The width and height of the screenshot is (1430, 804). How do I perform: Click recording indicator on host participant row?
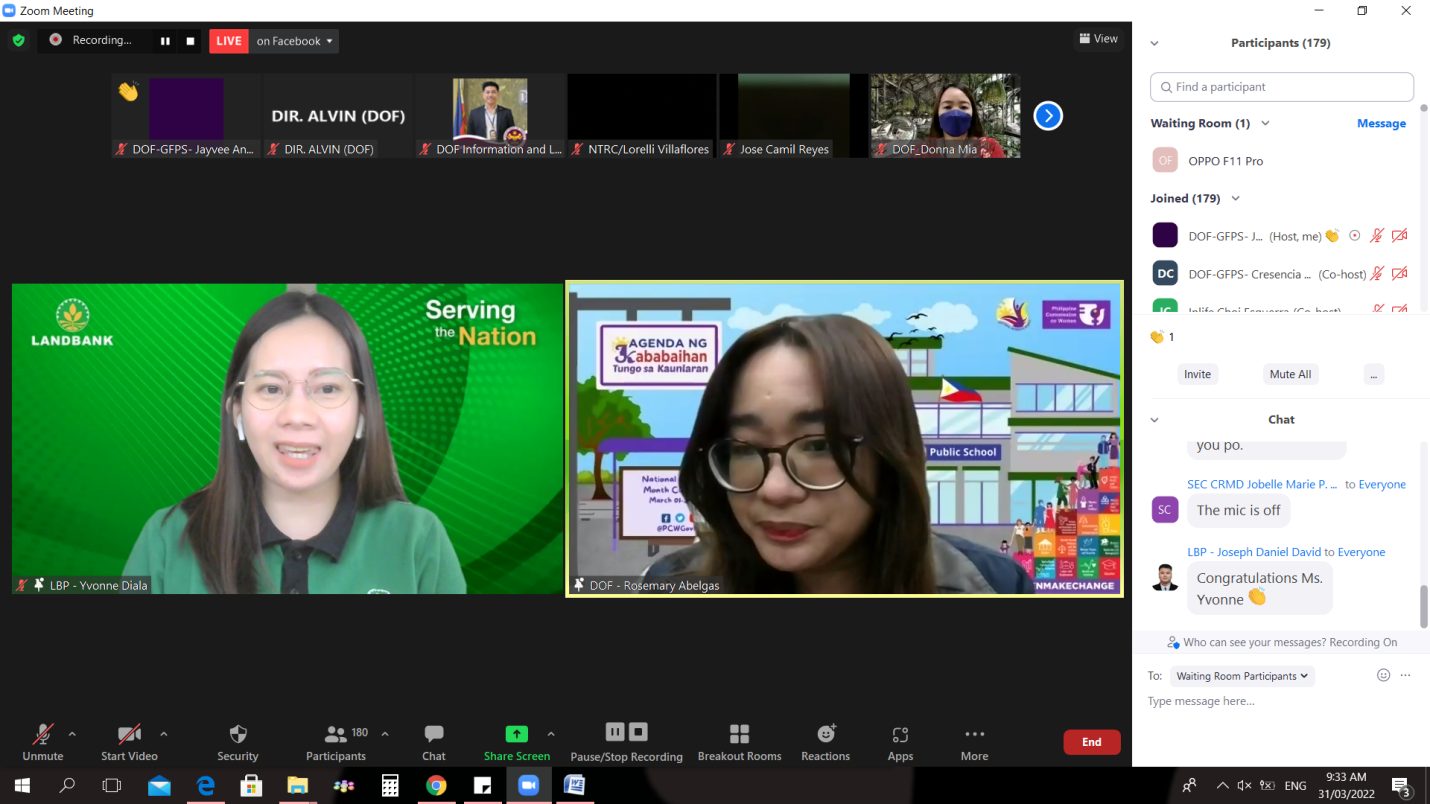1355,236
